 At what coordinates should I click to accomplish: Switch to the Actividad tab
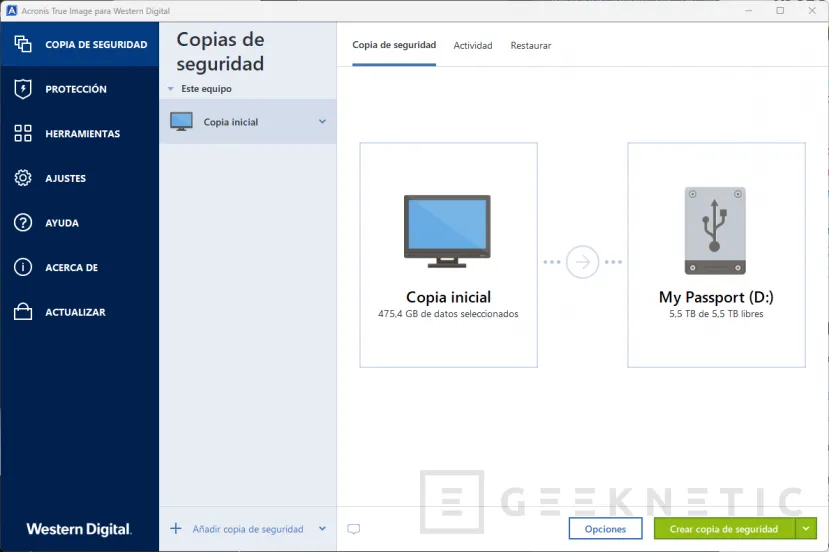tap(473, 45)
